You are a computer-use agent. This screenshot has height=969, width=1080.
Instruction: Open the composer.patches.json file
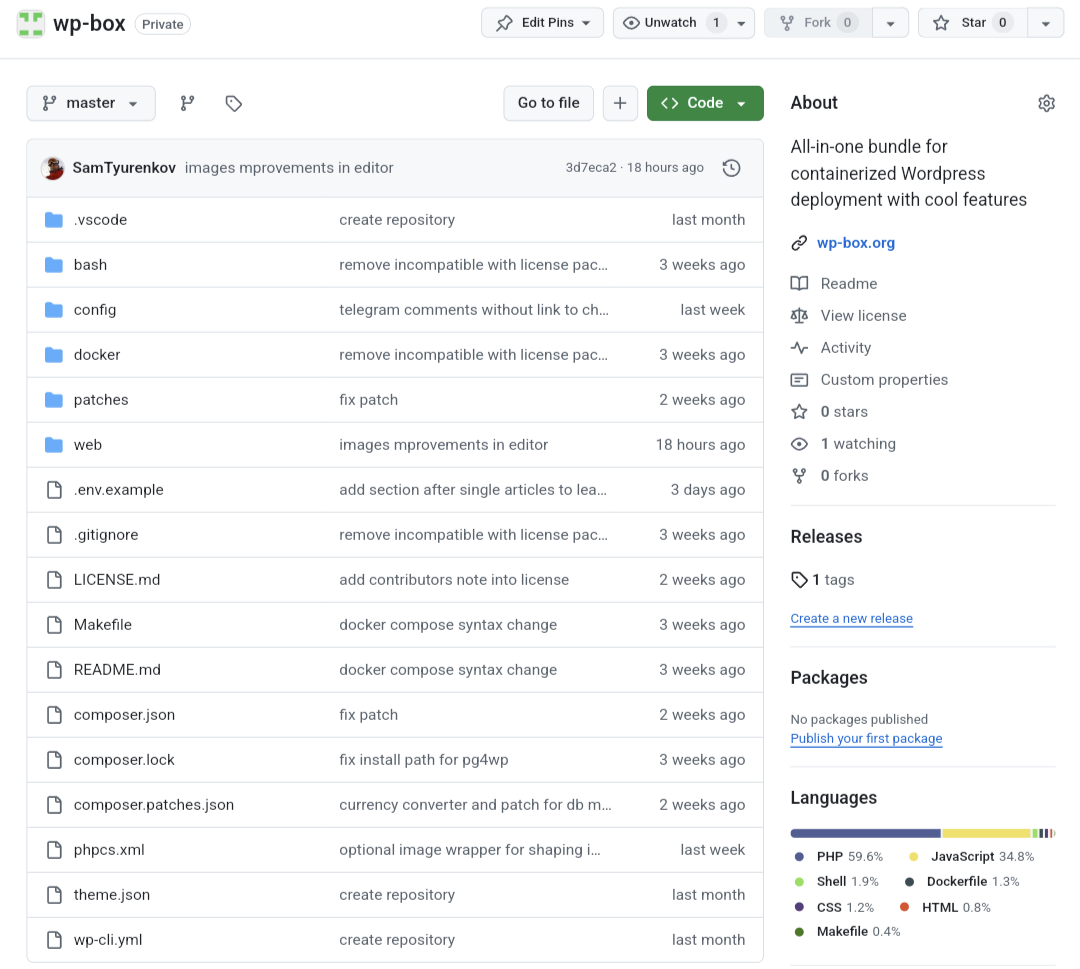click(154, 805)
